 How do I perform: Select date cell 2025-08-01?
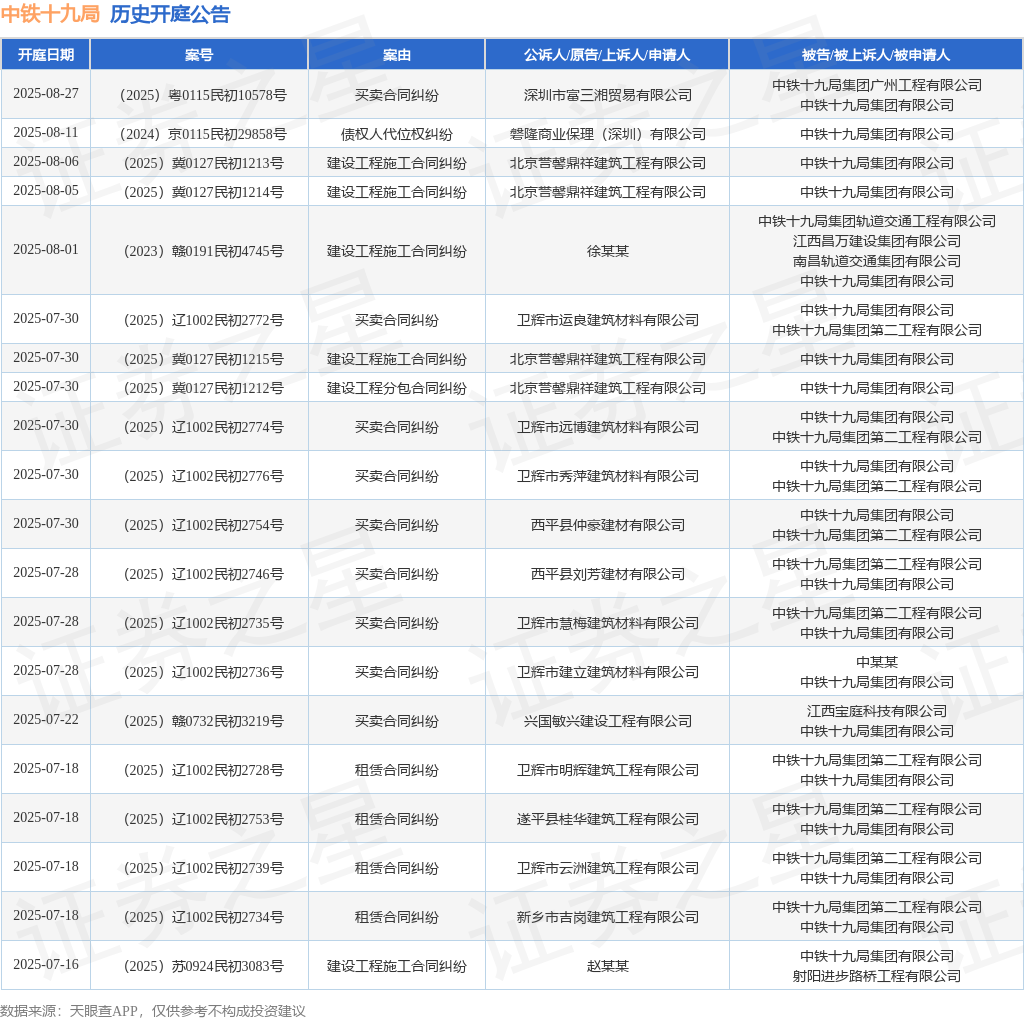pos(46,249)
